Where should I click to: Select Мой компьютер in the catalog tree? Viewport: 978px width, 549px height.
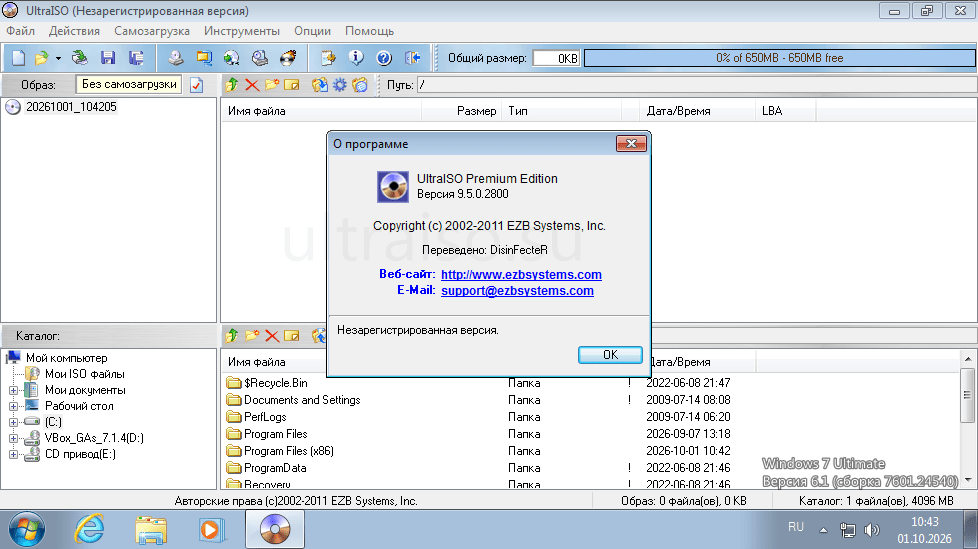[67, 358]
